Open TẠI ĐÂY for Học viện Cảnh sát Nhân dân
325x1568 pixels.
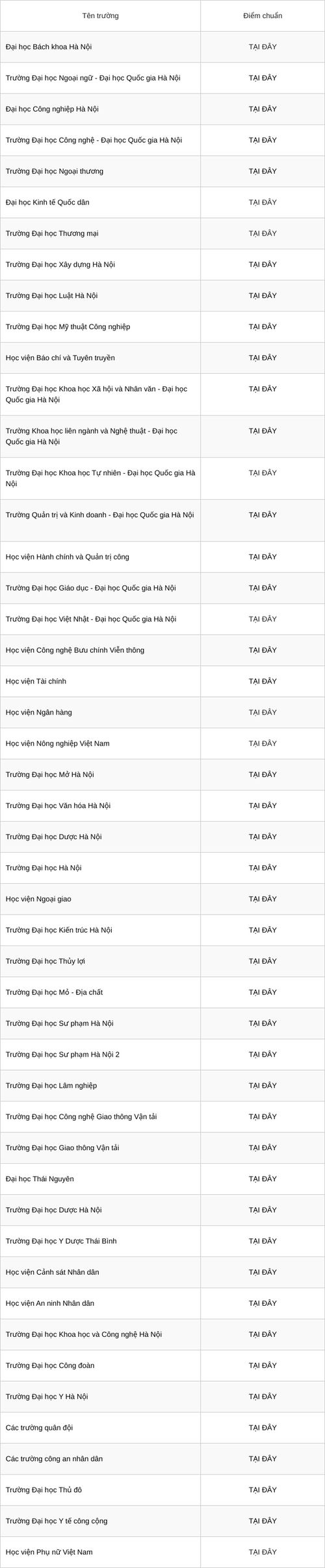[263, 1273]
